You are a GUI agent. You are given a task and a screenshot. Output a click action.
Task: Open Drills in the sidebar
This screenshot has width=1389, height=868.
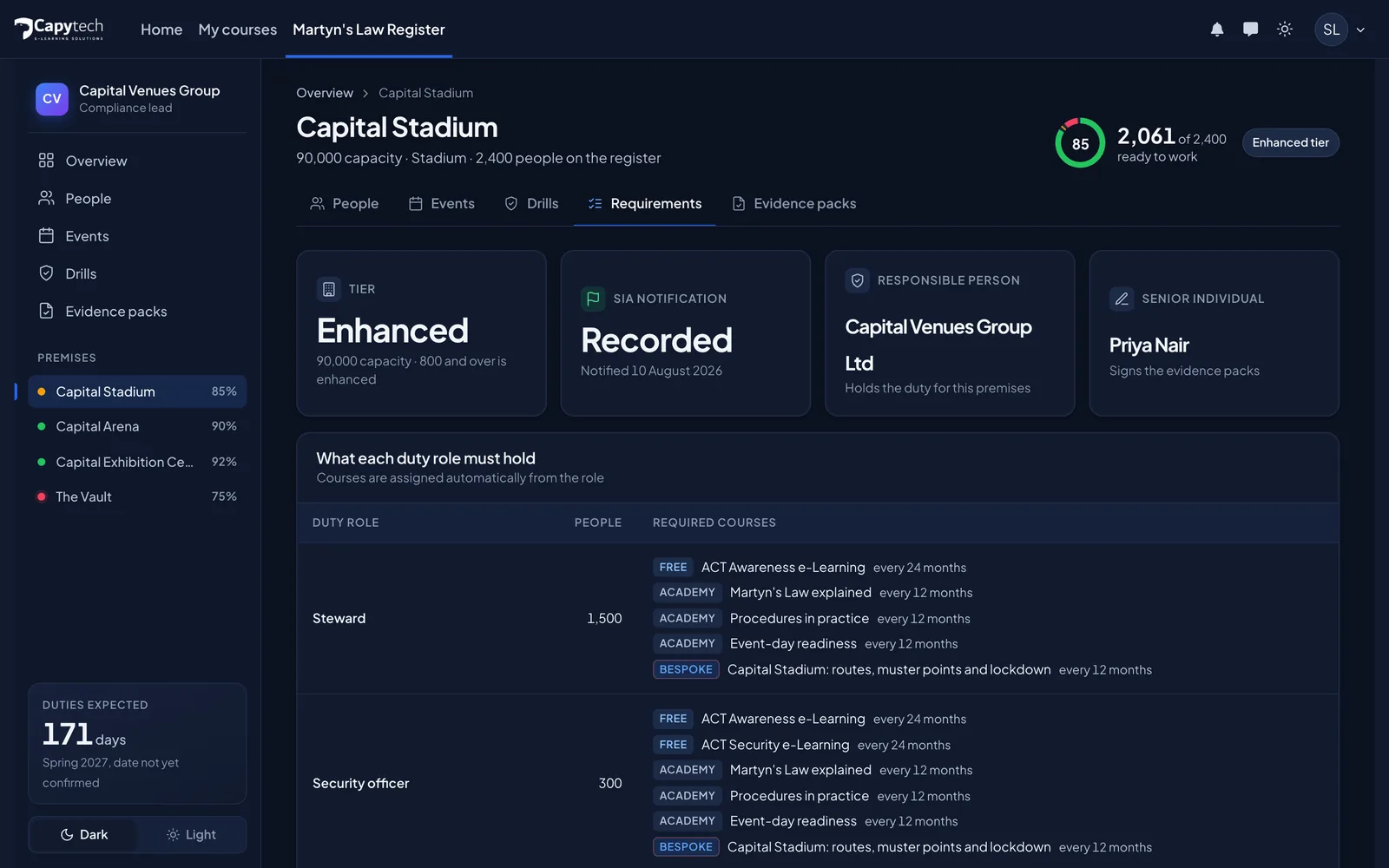point(137,273)
